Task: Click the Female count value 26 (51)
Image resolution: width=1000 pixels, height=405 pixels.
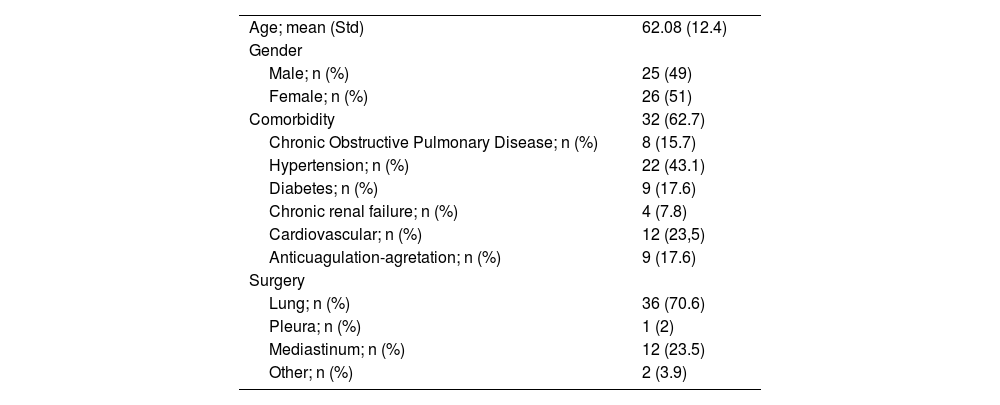Action: [x=667, y=97]
